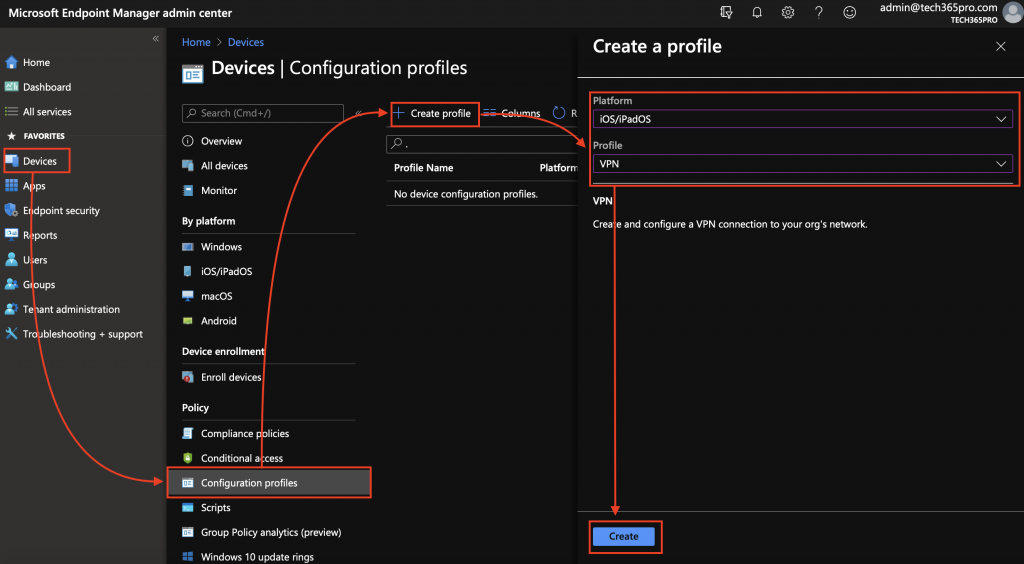
Task: Open the notifications bell icon
Action: (x=757, y=12)
